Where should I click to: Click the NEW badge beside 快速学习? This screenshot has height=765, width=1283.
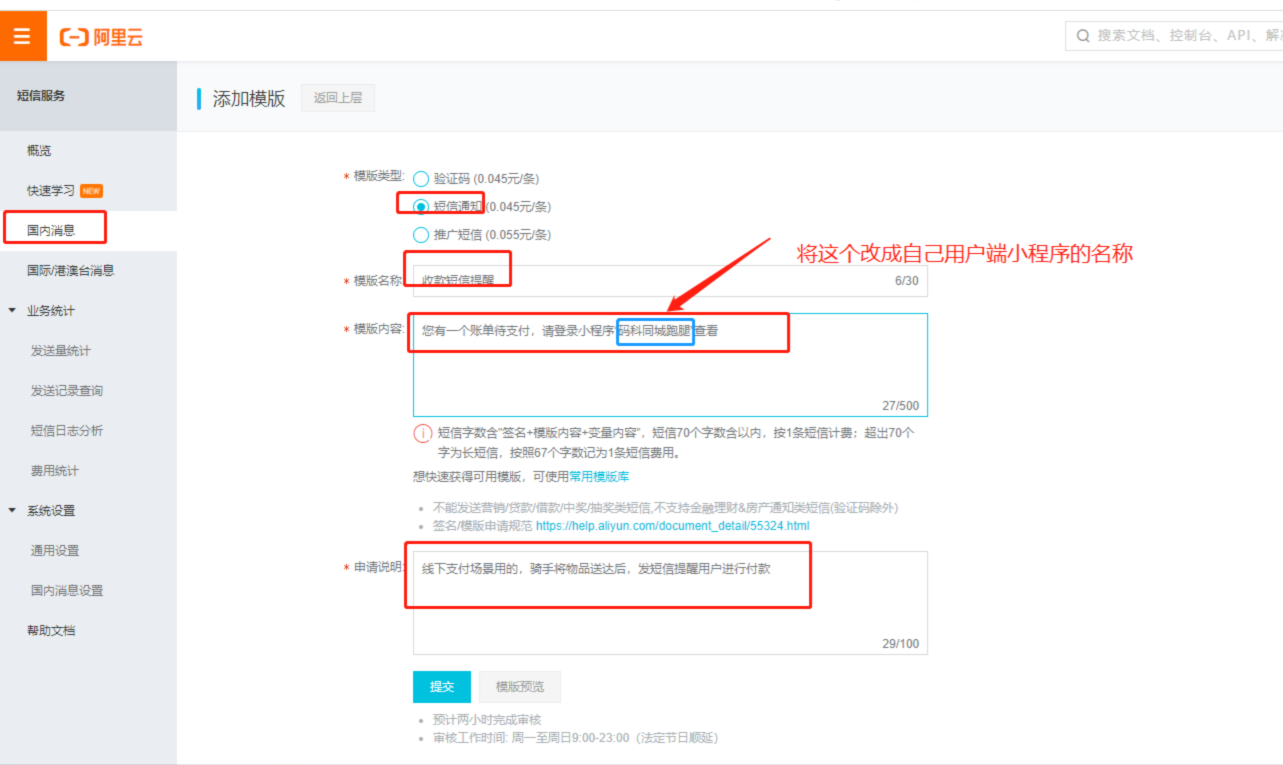pyautogui.click(x=91, y=191)
